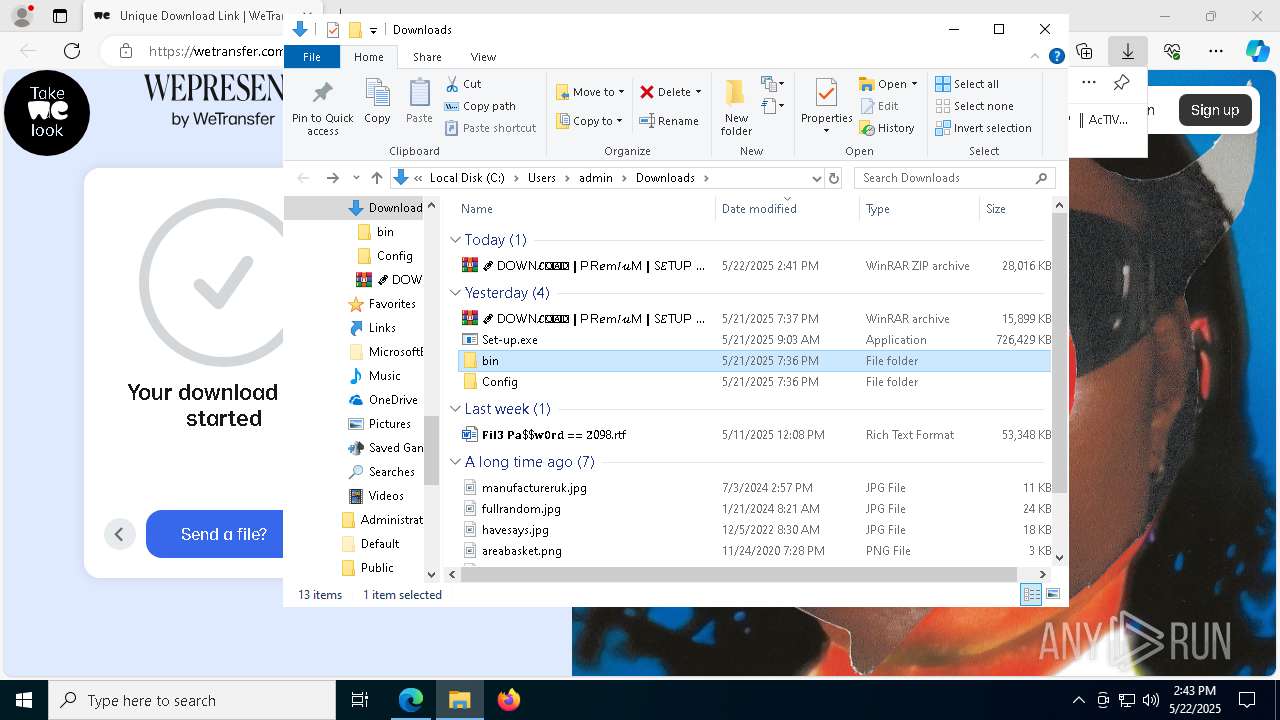Click the horizontal file list scrollbar
The height and width of the screenshot is (720, 1280).
point(739,574)
